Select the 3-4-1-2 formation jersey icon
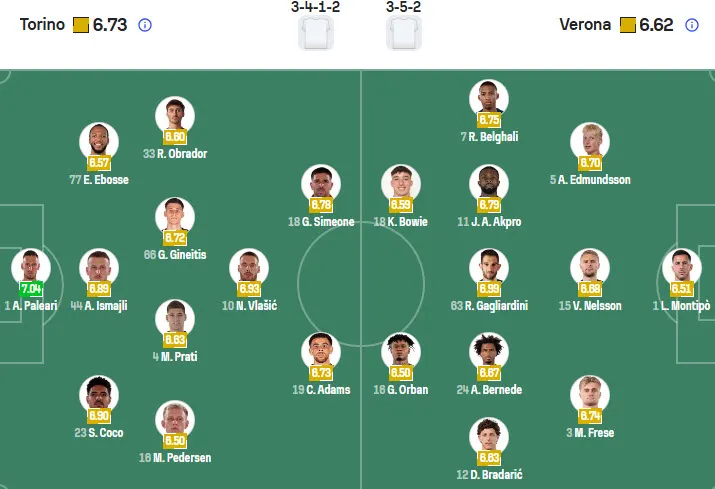 tap(314, 33)
